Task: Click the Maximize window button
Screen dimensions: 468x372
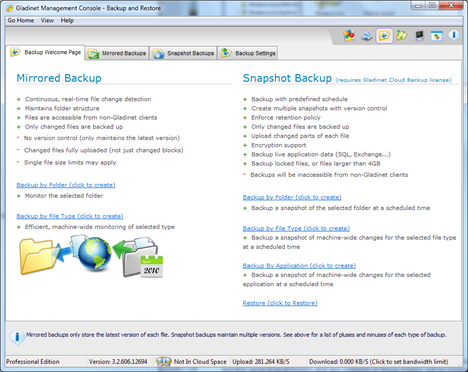Action: point(432,5)
